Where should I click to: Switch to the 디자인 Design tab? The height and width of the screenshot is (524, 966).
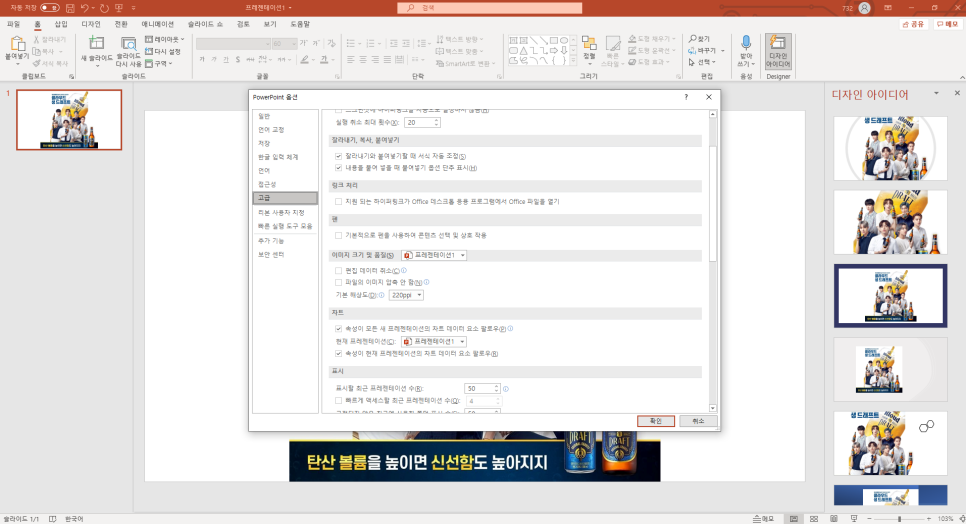(91, 24)
